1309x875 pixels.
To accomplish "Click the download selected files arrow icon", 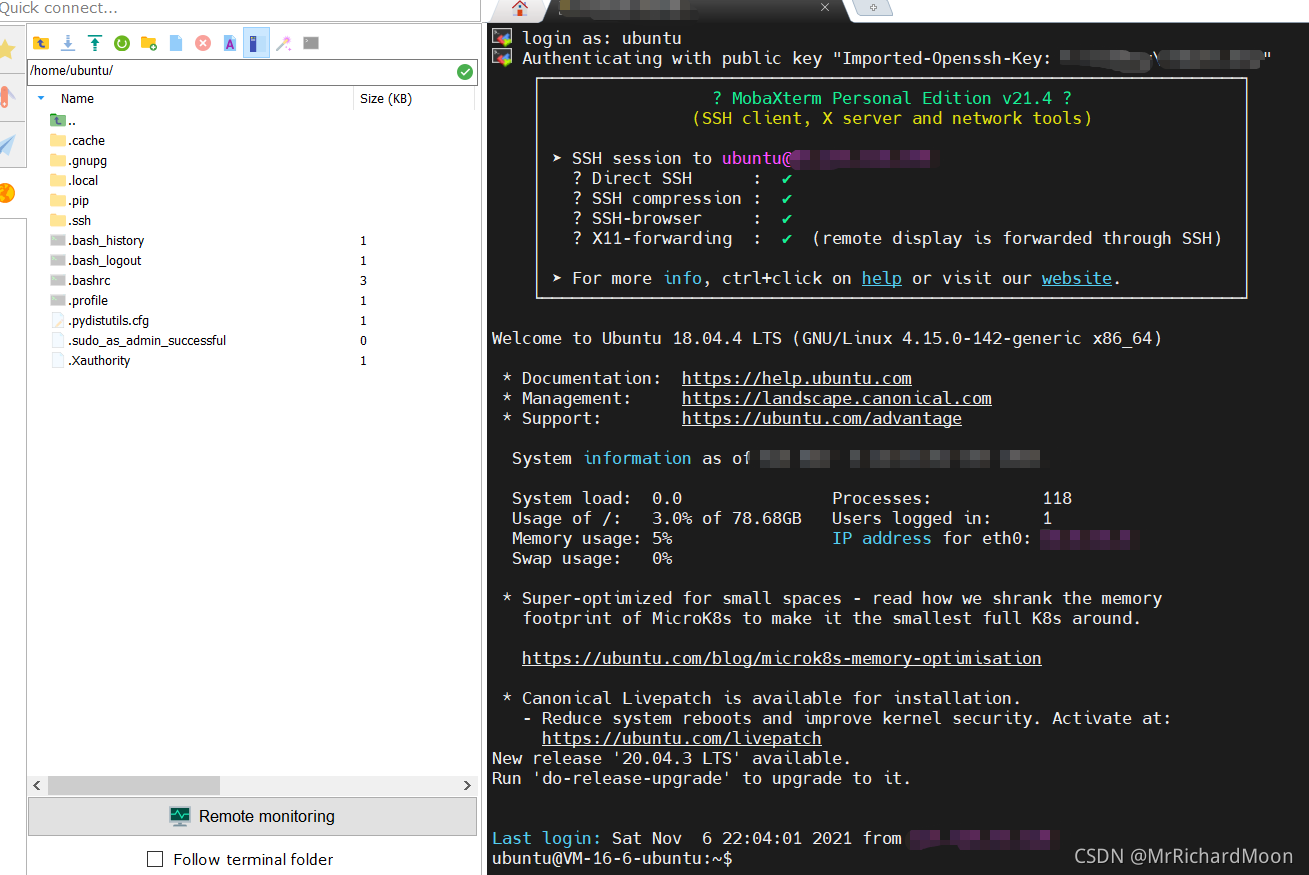I will click(x=68, y=43).
